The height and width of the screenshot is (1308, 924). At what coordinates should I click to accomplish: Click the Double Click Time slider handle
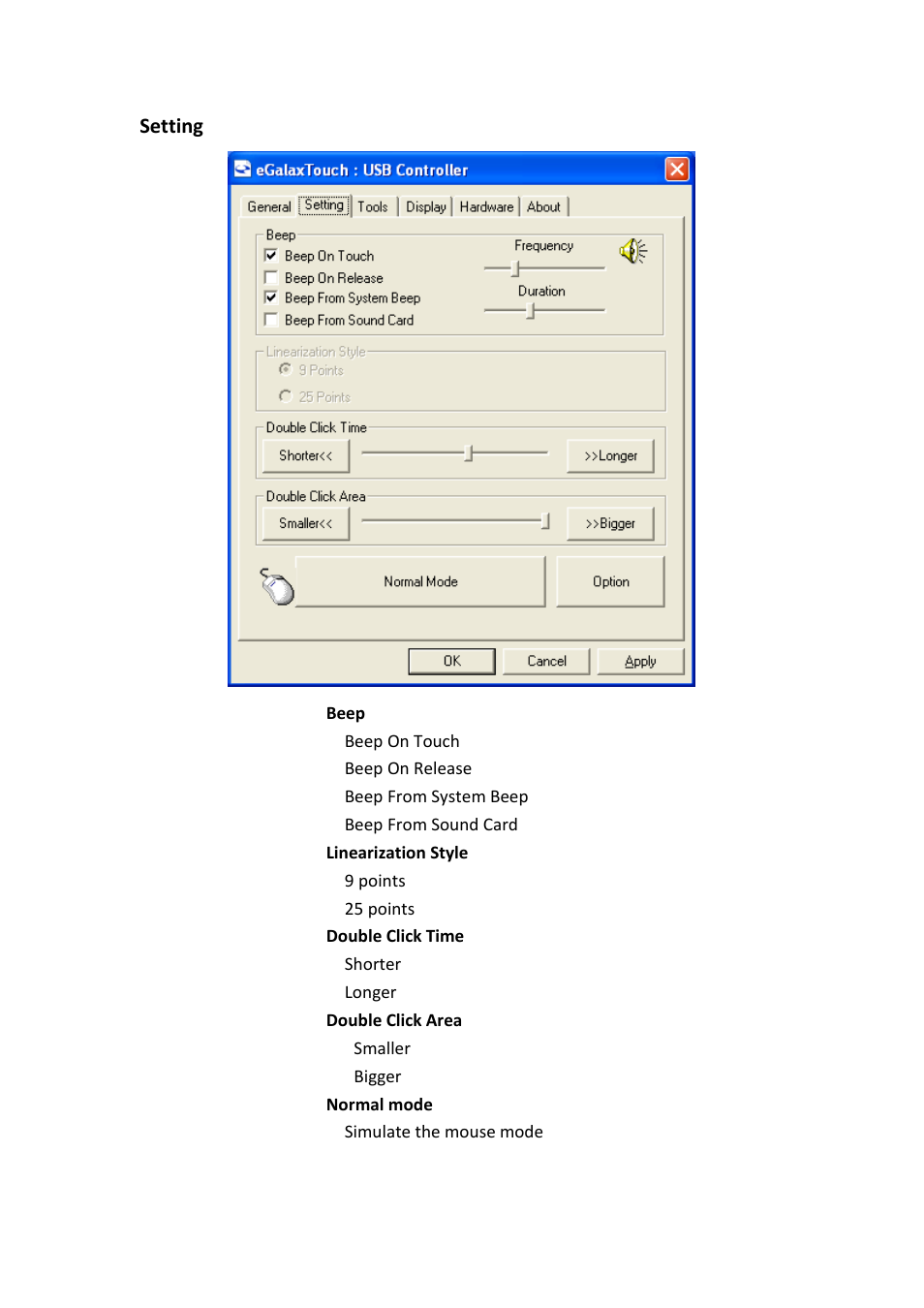[x=469, y=453]
